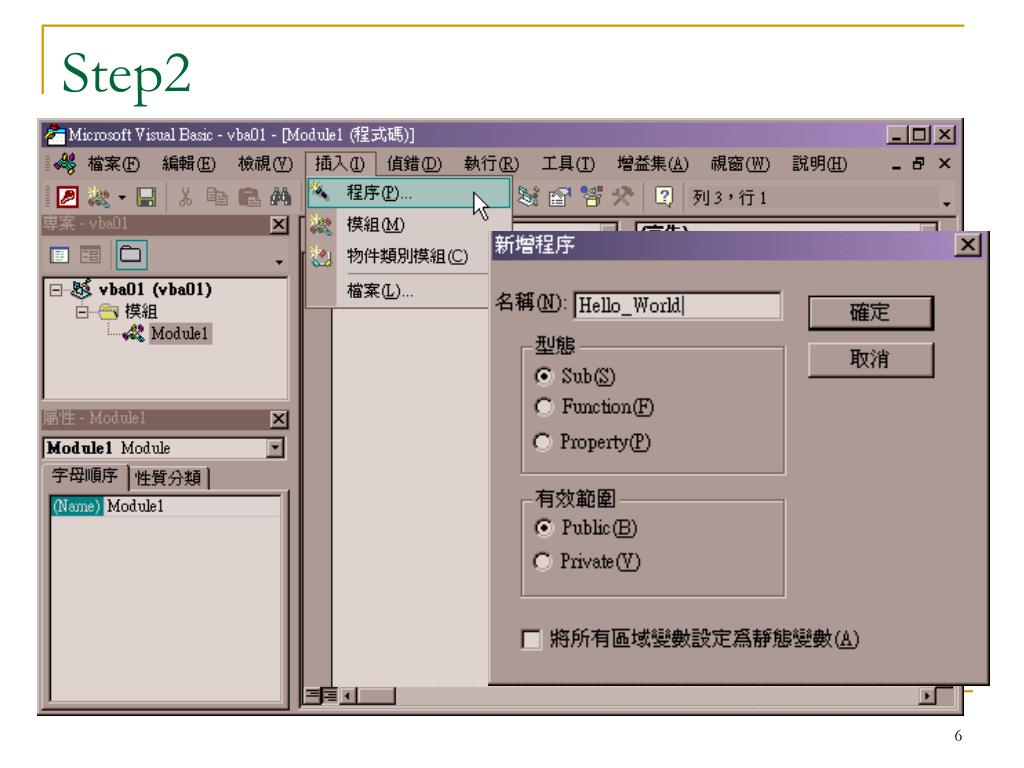Click the Help question mark toolbar icon
The width and height of the screenshot is (1024, 768).
664,196
